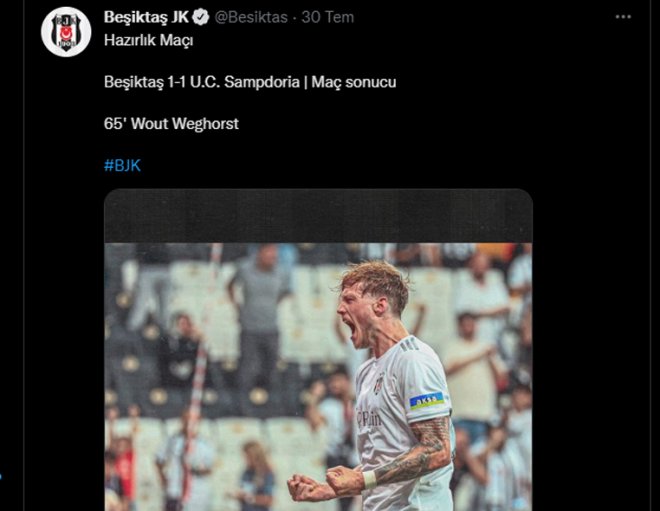Click the Beşiktaş JK profile avatar
The image size is (660, 511).
[x=66, y=31]
